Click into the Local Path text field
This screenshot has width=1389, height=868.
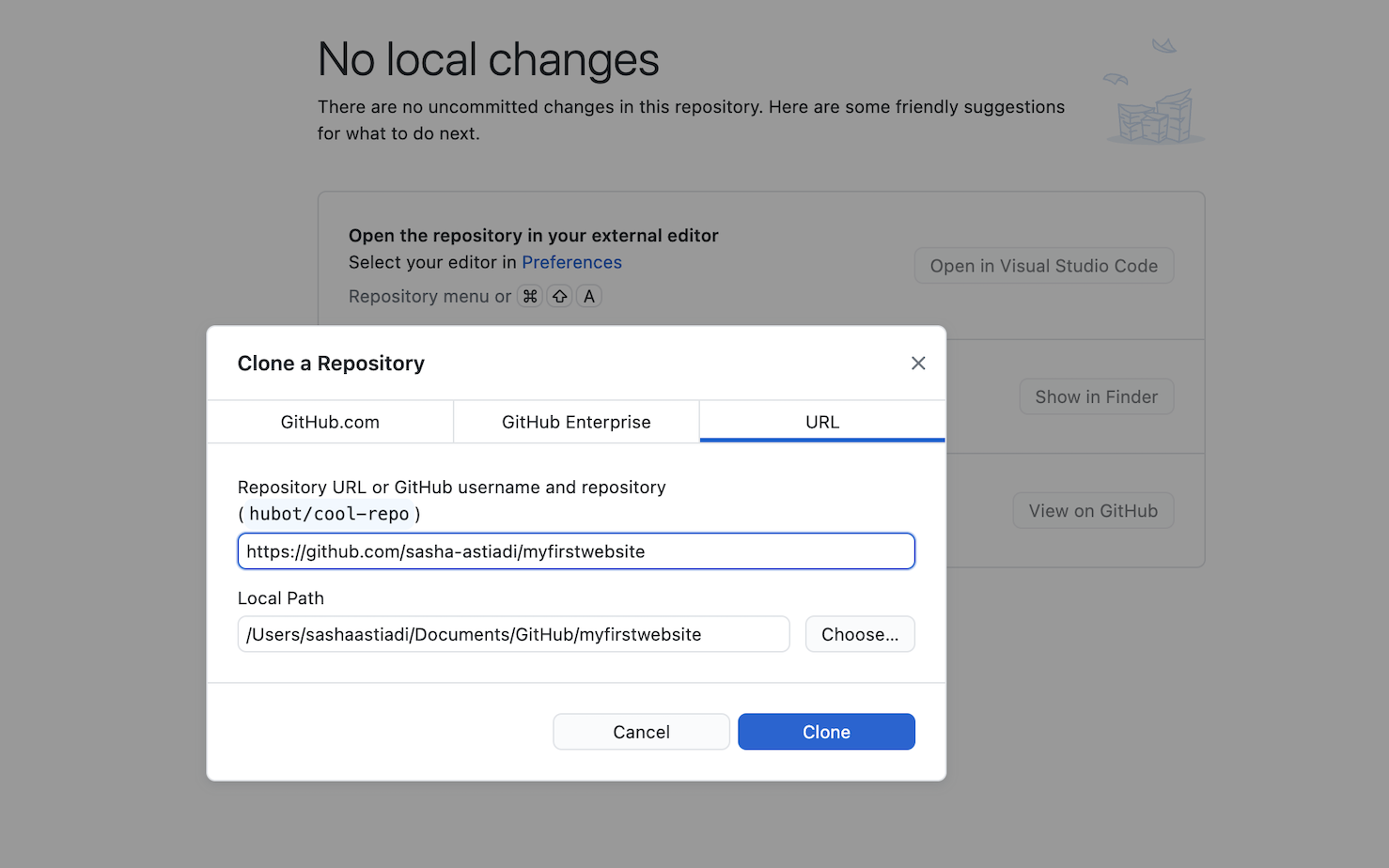click(513, 634)
